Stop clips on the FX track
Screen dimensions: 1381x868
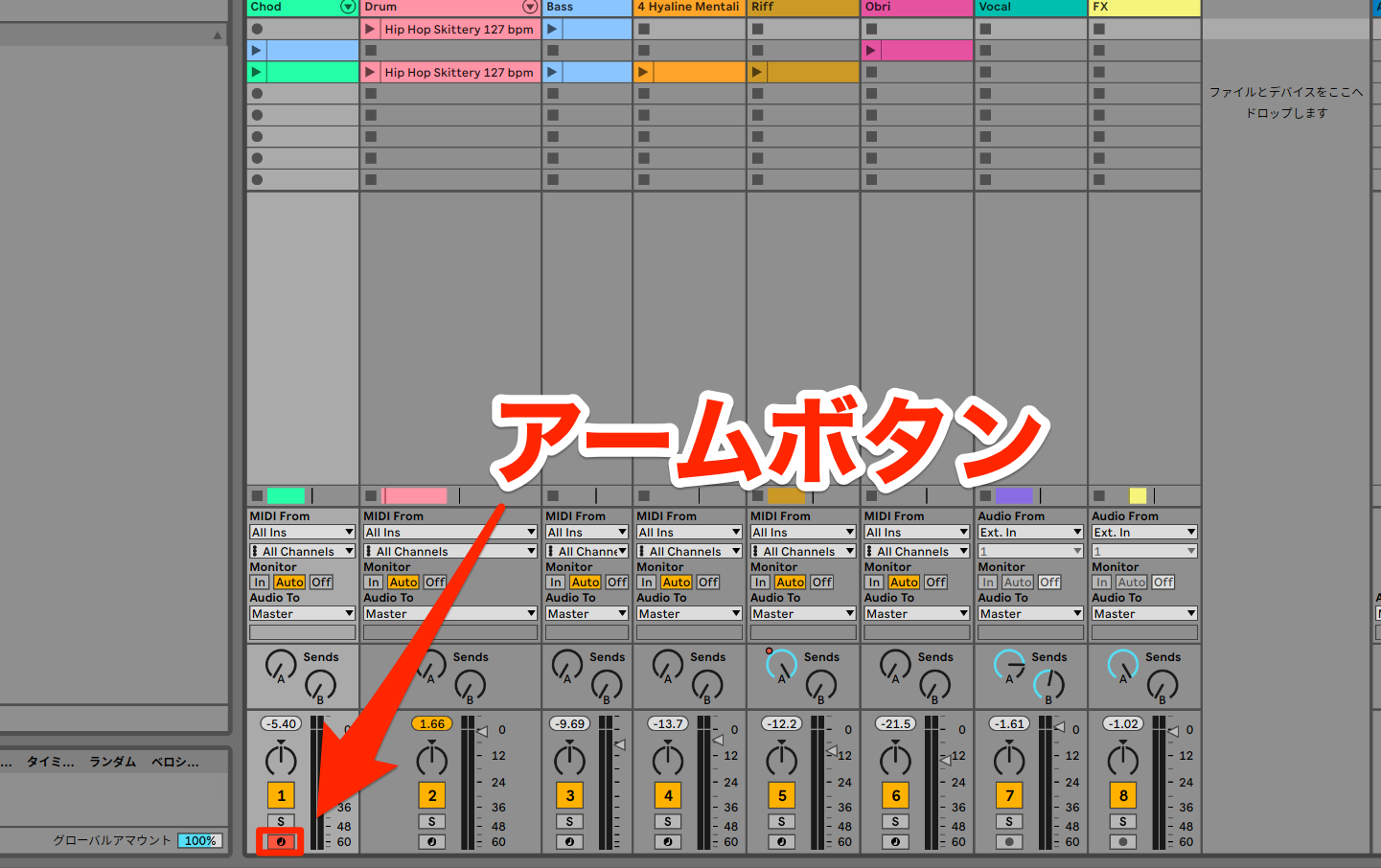pyautogui.click(x=1099, y=496)
